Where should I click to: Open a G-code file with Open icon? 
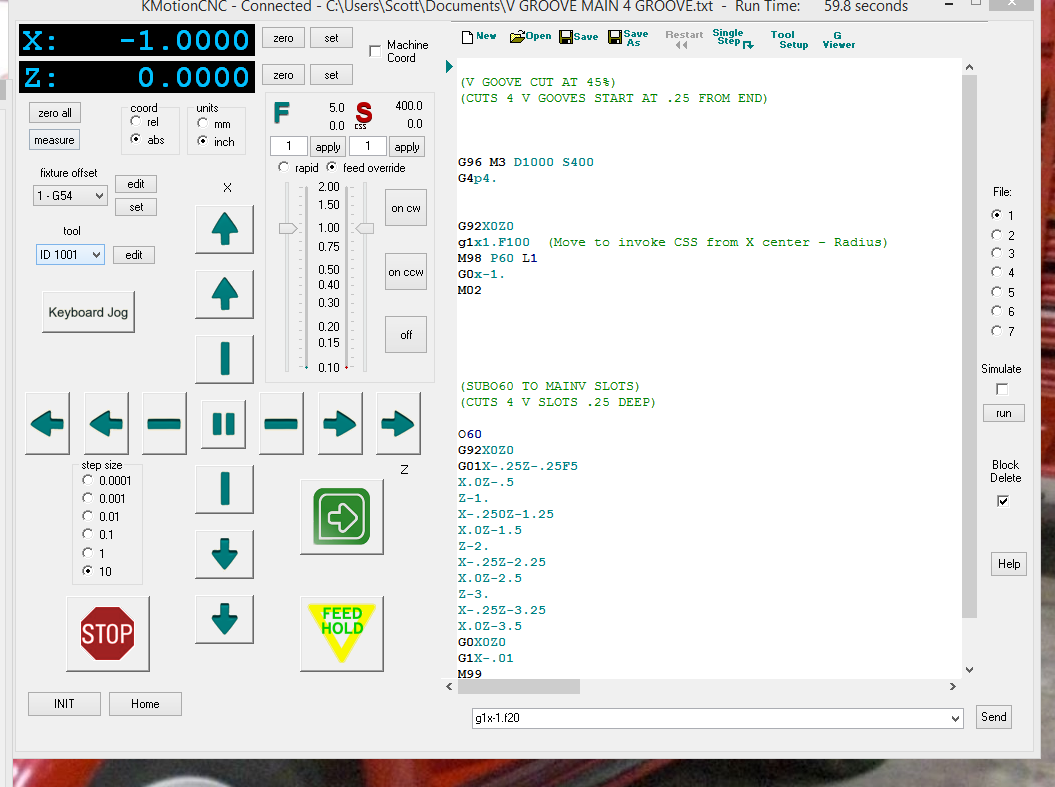[x=531, y=37]
